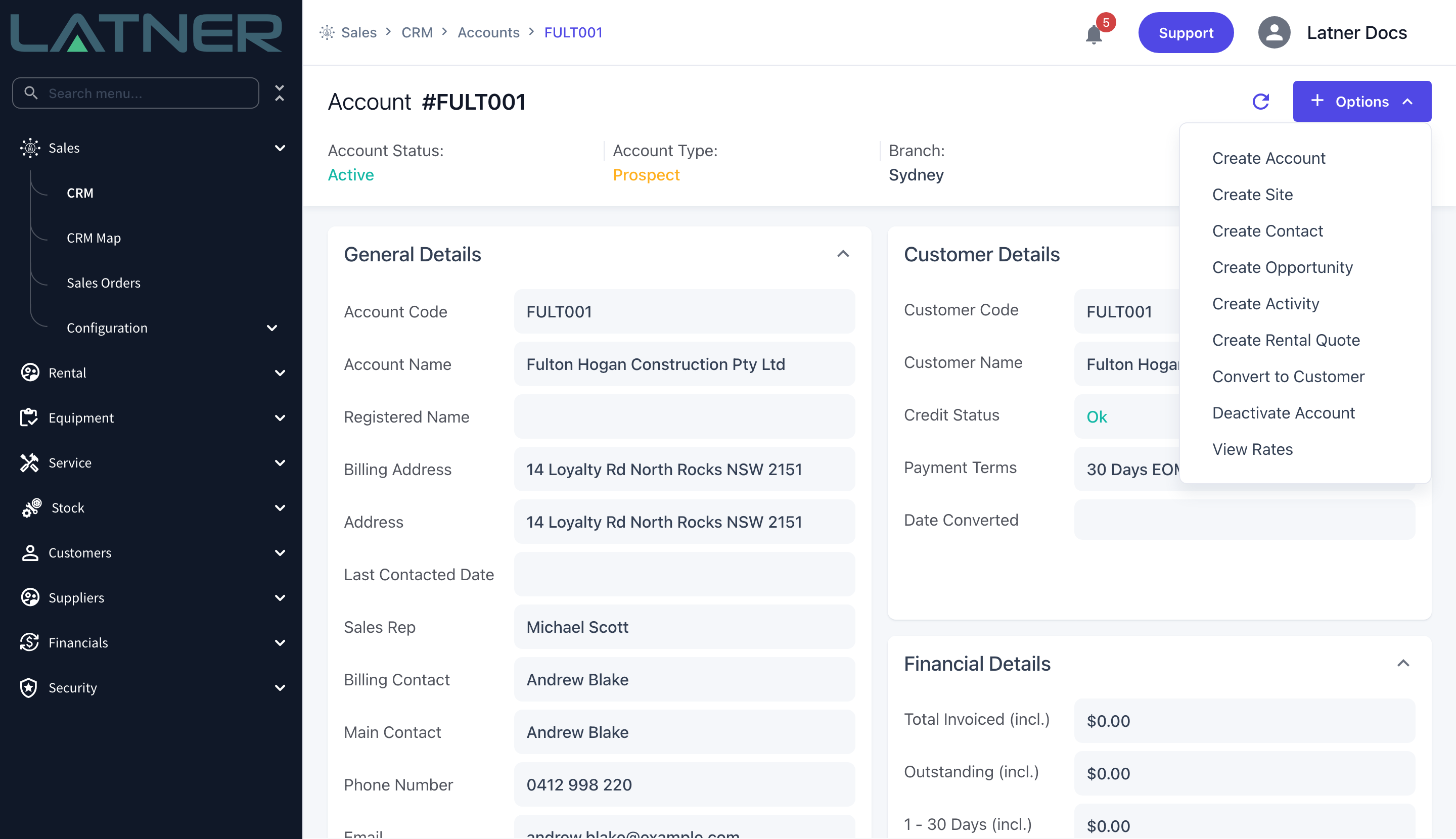Click the Security shield icon
This screenshot has height=839, width=1456.
(29, 687)
